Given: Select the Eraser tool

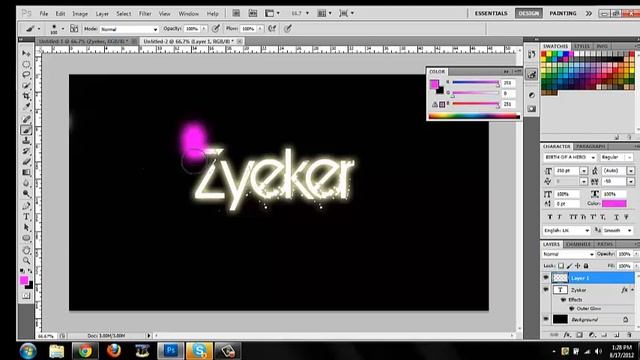Looking at the screenshot, I should coord(26,162).
